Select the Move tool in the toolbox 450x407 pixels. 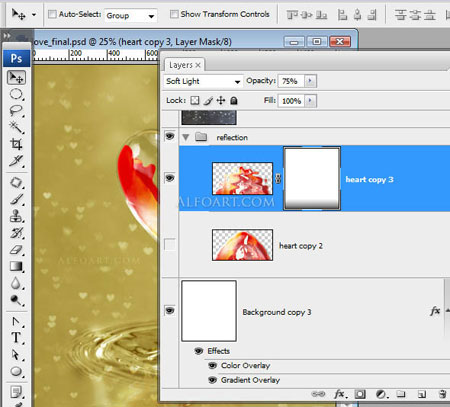16,78
